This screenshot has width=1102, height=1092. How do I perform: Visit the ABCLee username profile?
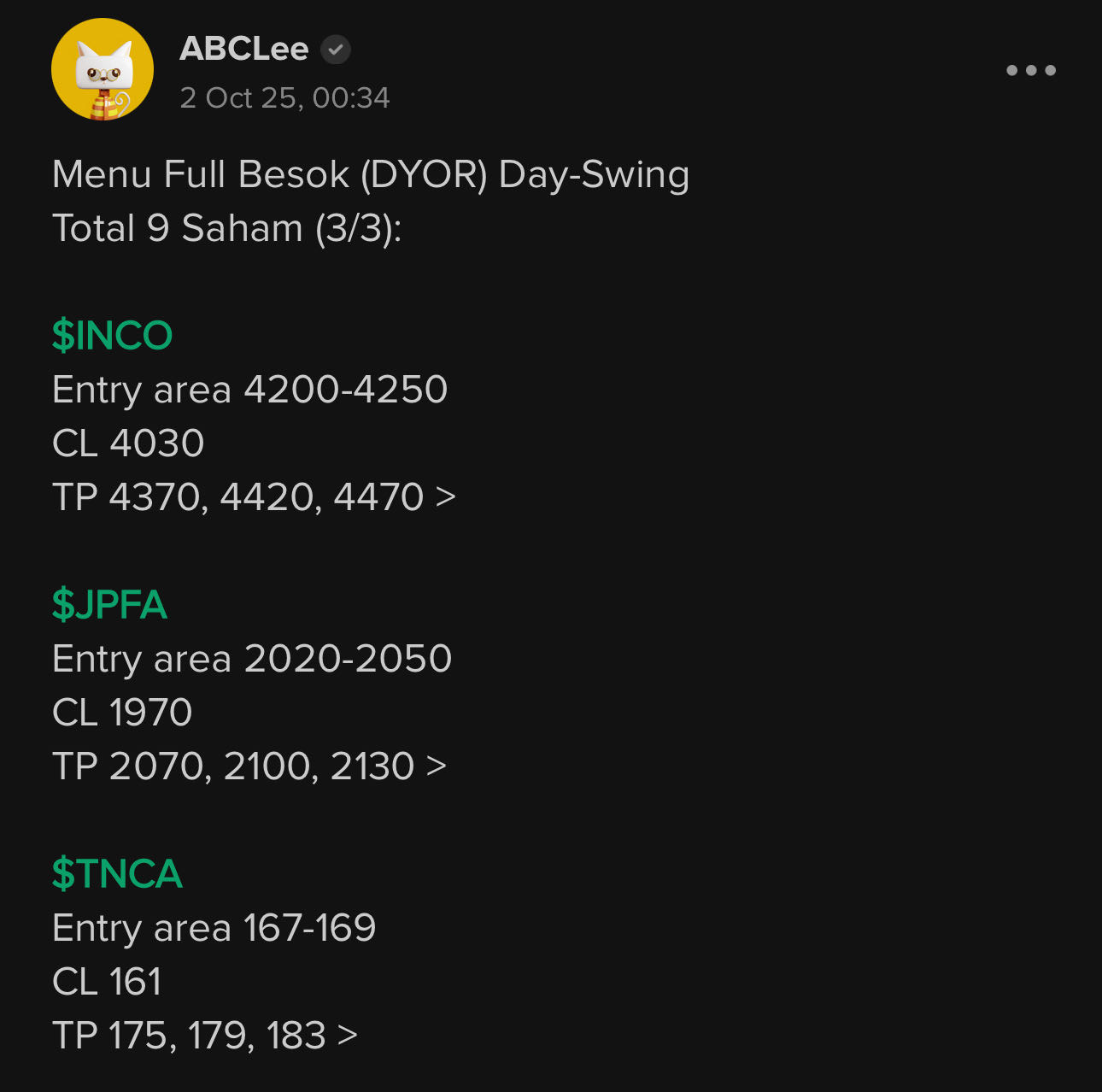pos(243,50)
